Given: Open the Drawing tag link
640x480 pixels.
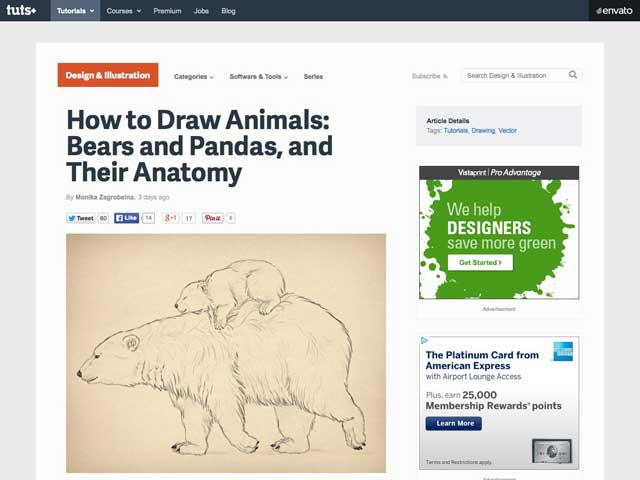Looking at the screenshot, I should coord(483,131).
